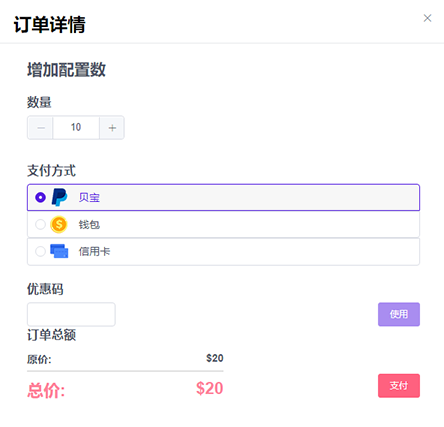Choose the 信用卡 payment label
This screenshot has height=427, width=444.
click(94, 251)
